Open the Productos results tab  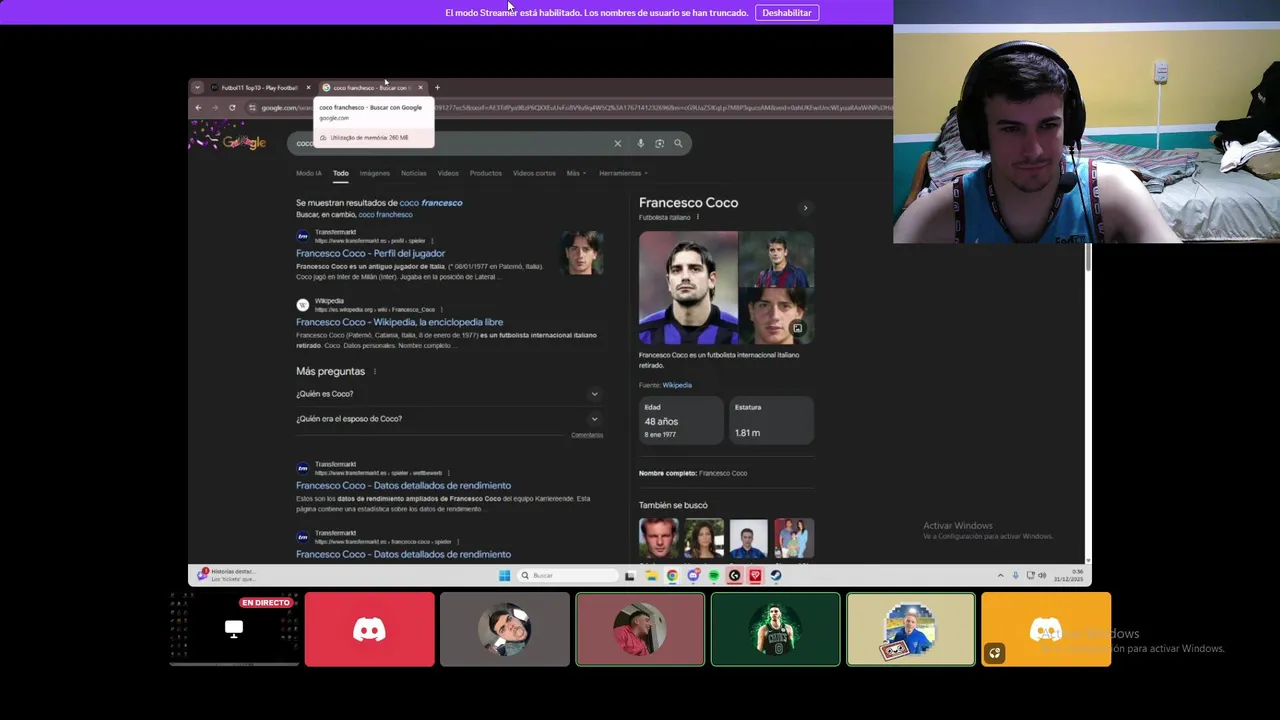pos(486,173)
